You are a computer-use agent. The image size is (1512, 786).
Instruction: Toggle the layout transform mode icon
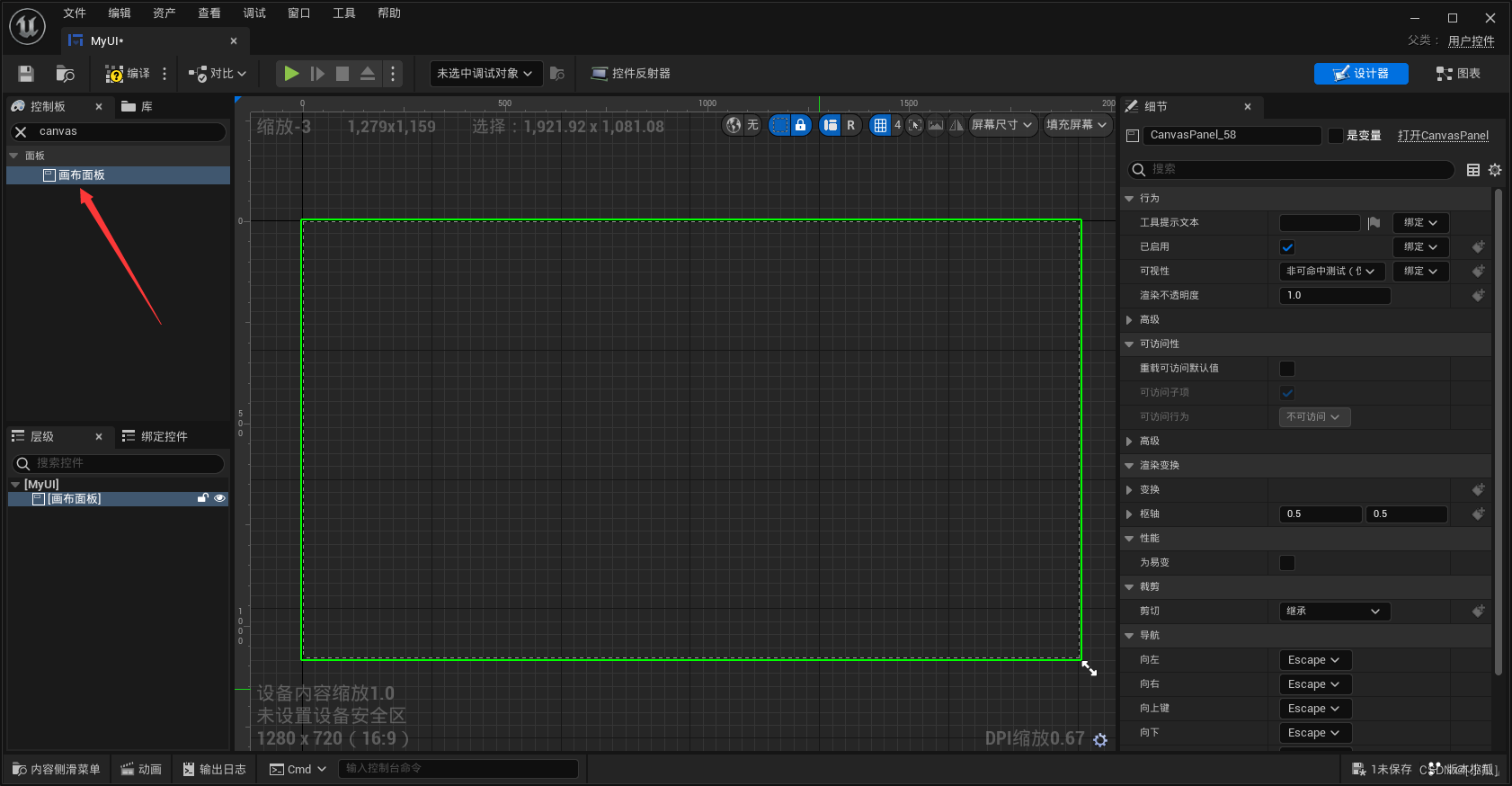click(x=831, y=125)
